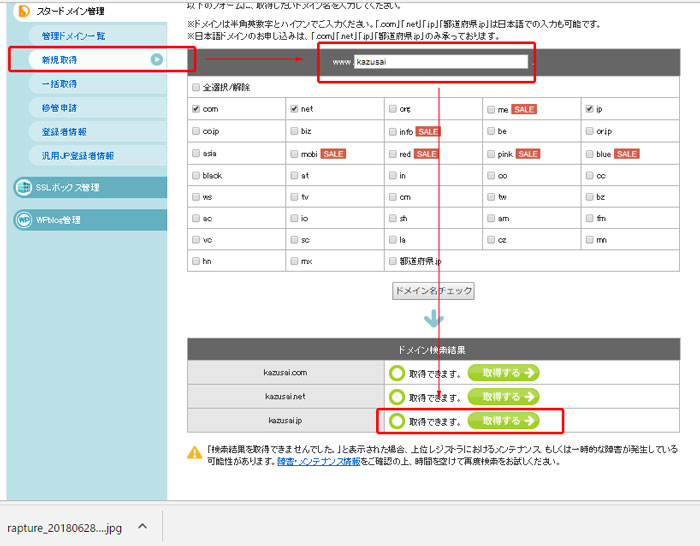
Task: Select 移管申請 from the sidebar menu
Action: (58, 108)
